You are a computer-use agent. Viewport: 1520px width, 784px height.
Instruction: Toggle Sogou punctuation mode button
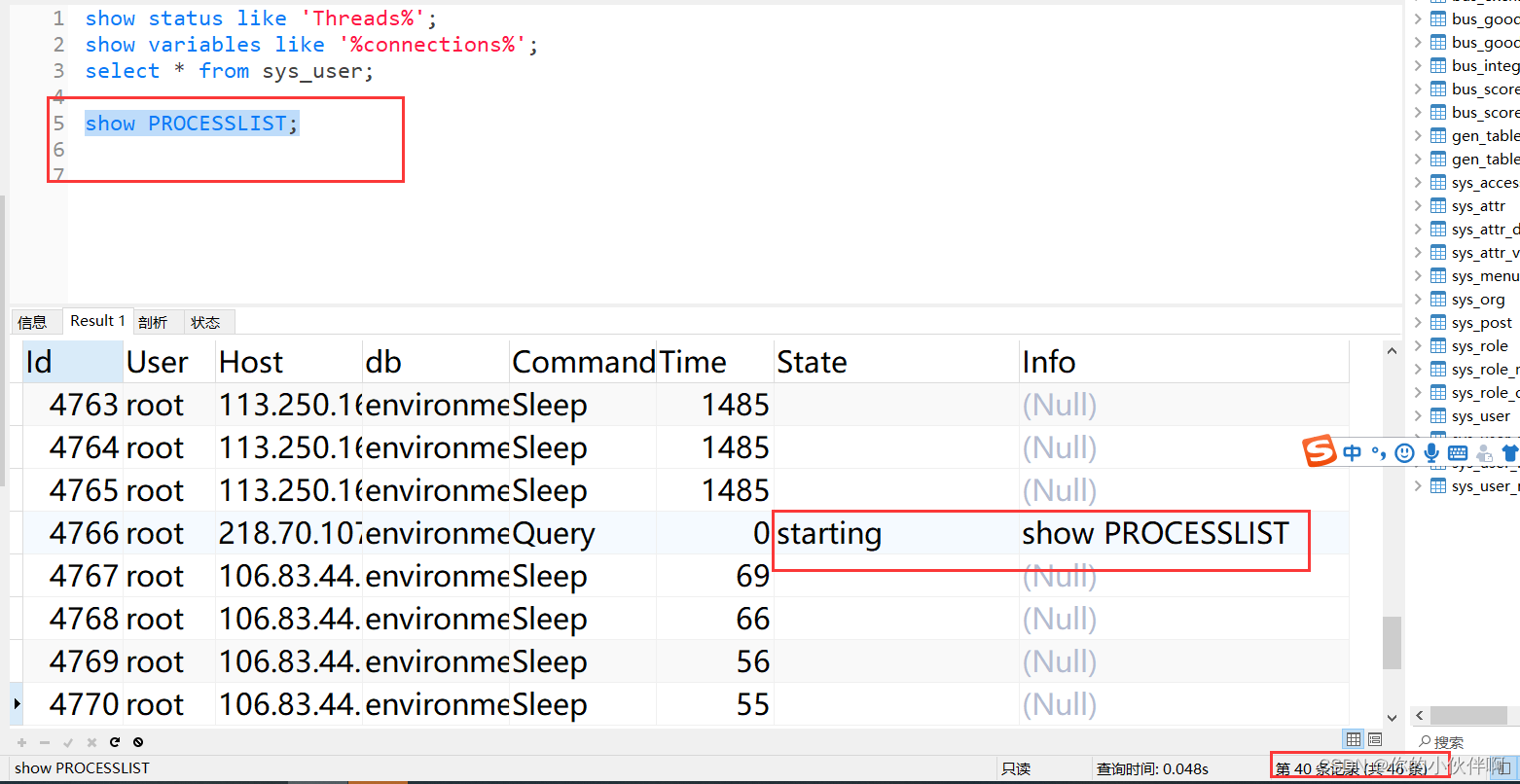coord(1379,453)
